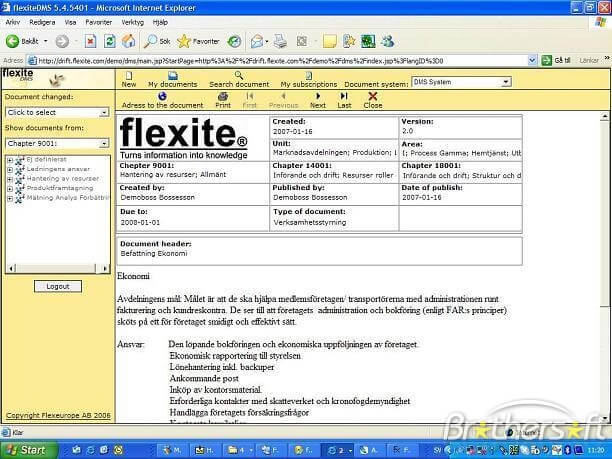Go to Next document
The image size is (612, 459).
(x=318, y=100)
